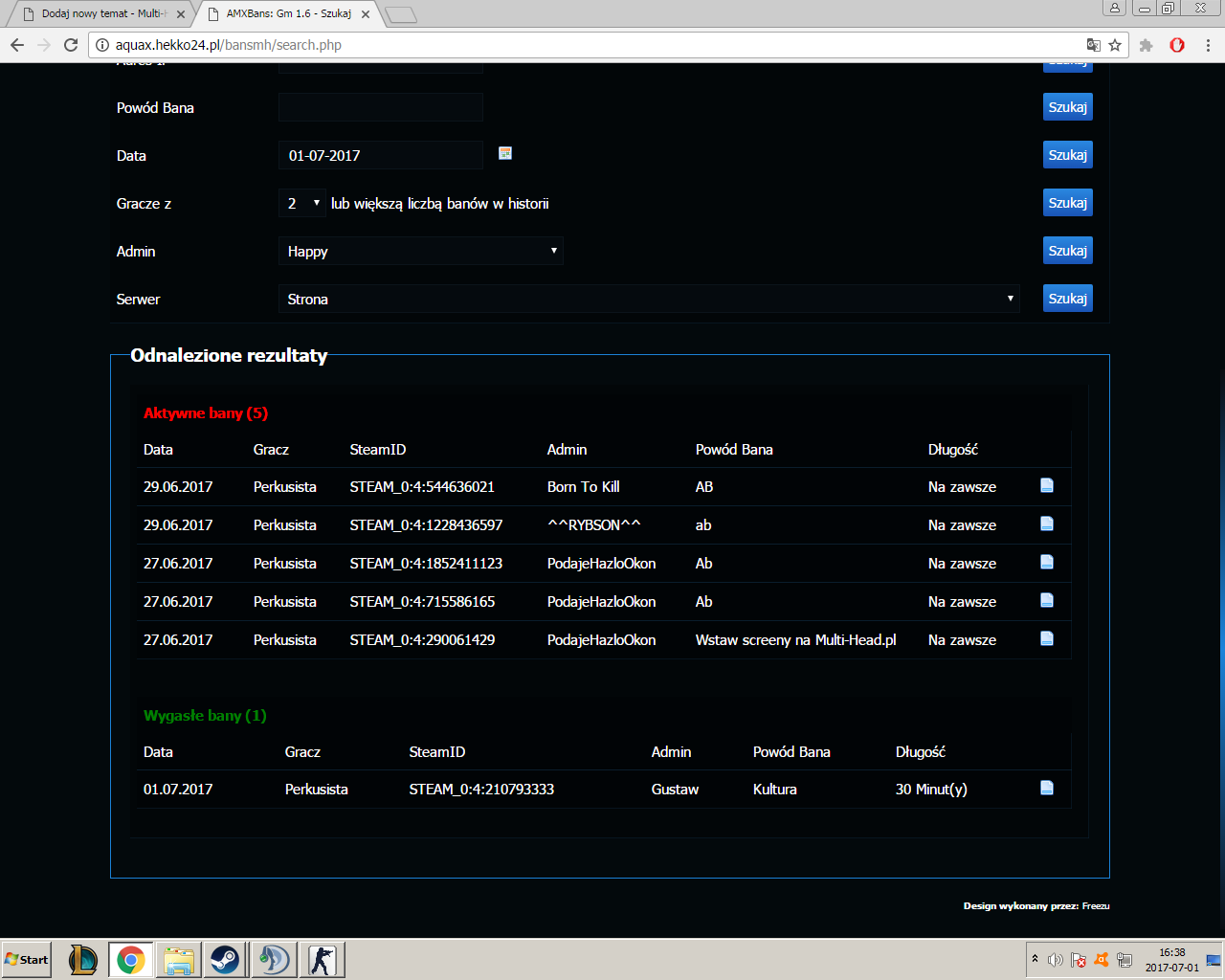Image resolution: width=1225 pixels, height=980 pixels.
Task: Launch Steam from the taskbar
Action: coord(225,960)
